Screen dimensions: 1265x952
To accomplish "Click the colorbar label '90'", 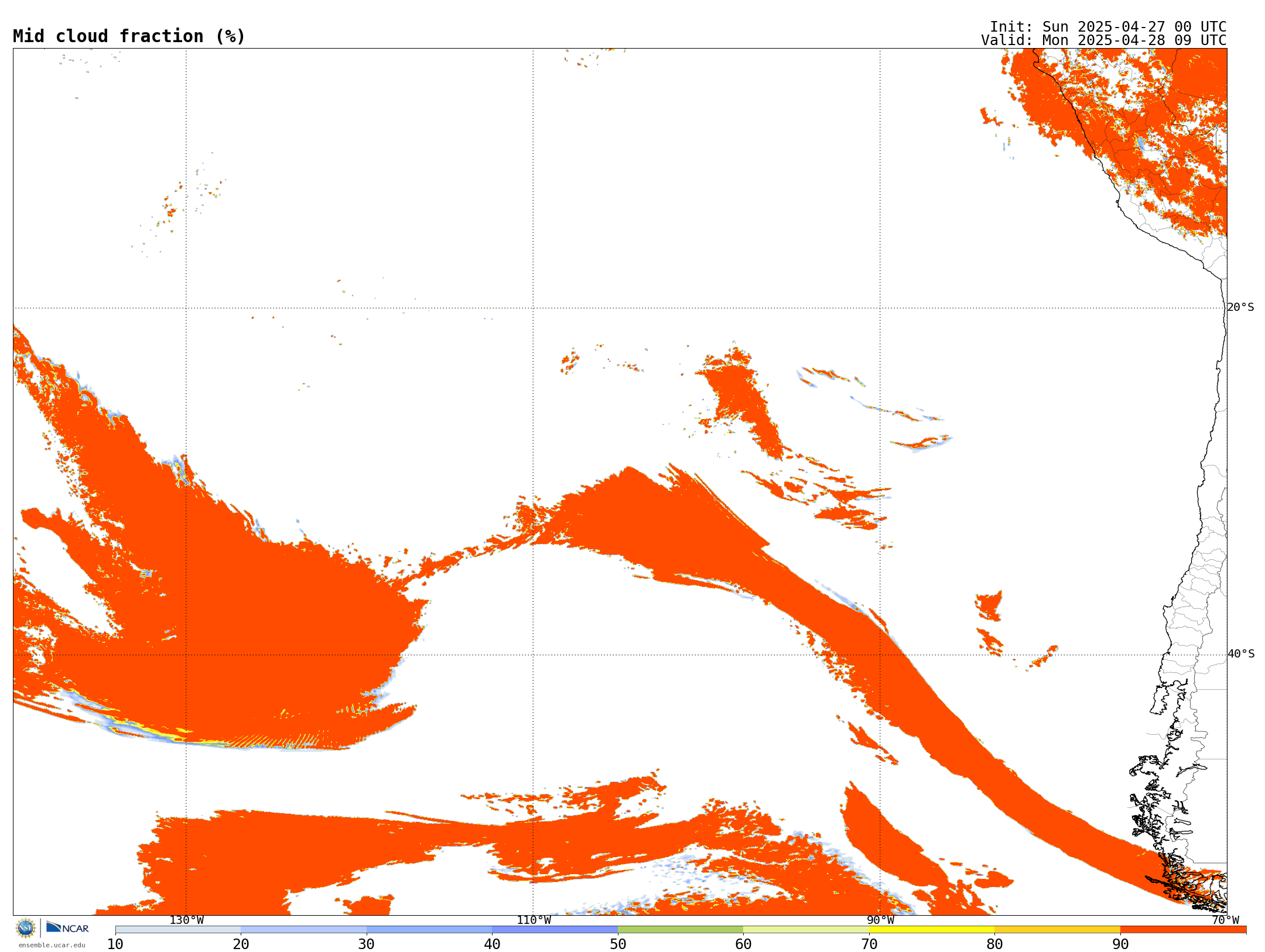I will (1120, 944).
